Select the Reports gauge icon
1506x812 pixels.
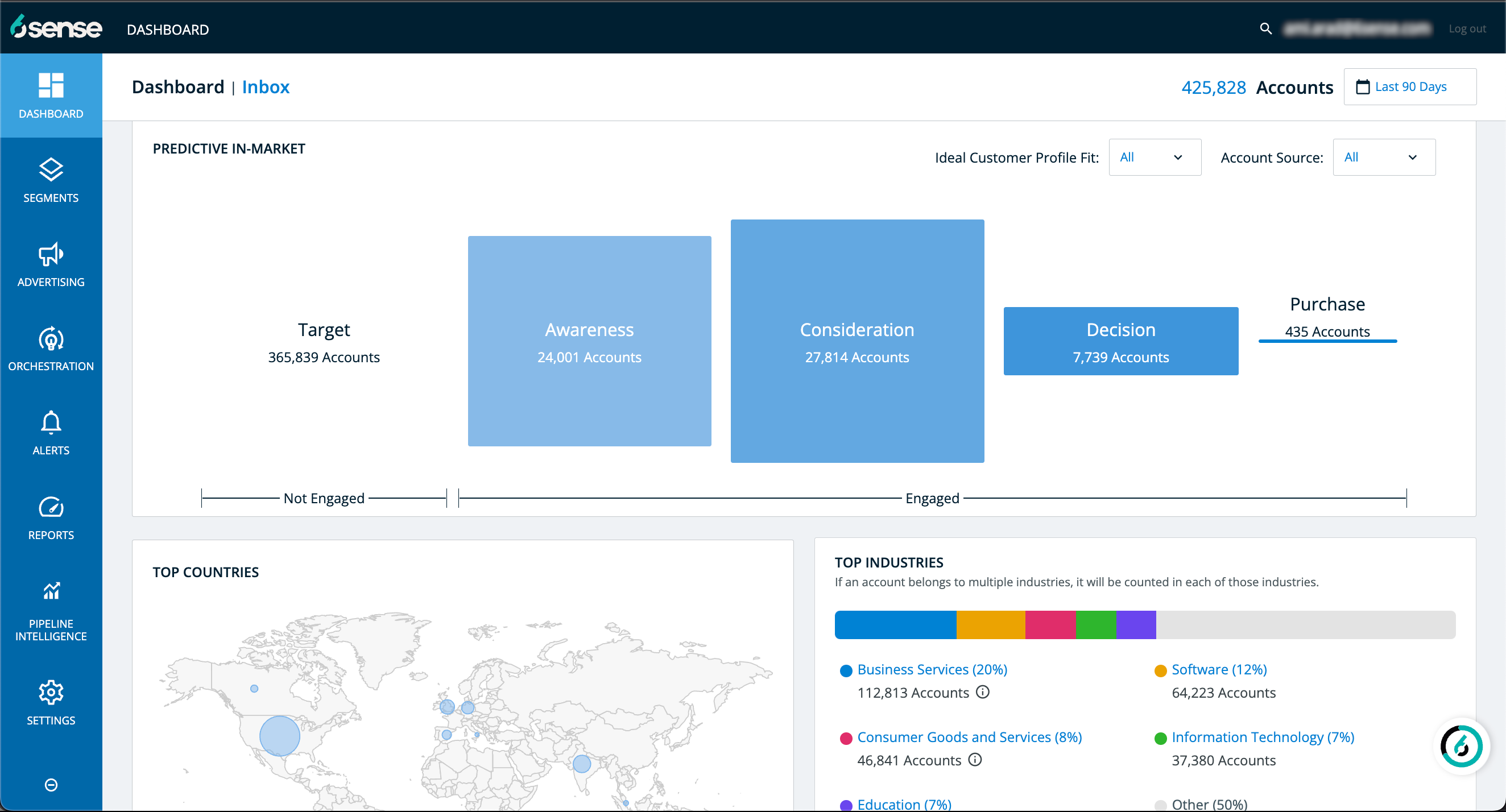pyautogui.click(x=51, y=515)
